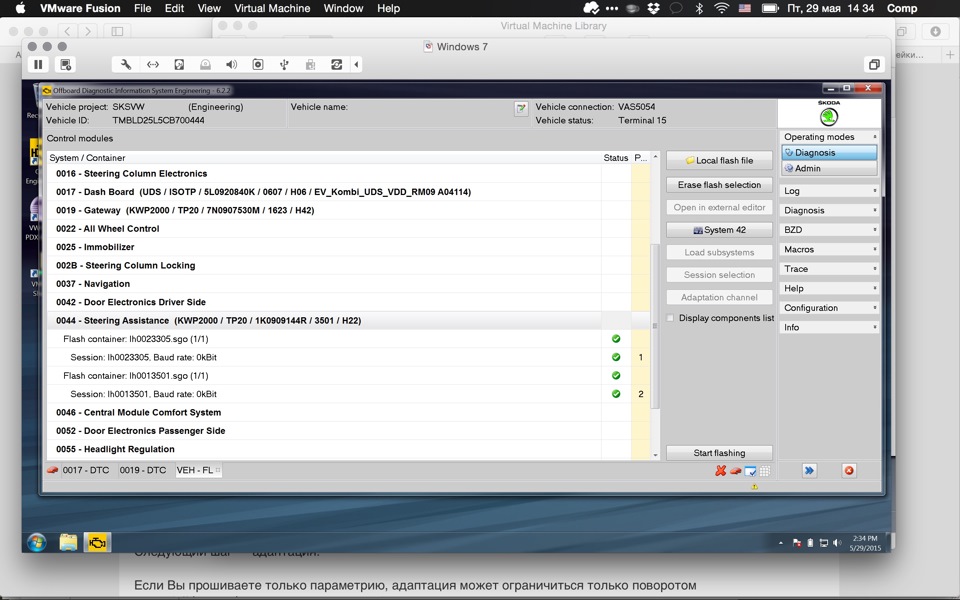Switch to the 0017 - DTC tab

[86, 470]
